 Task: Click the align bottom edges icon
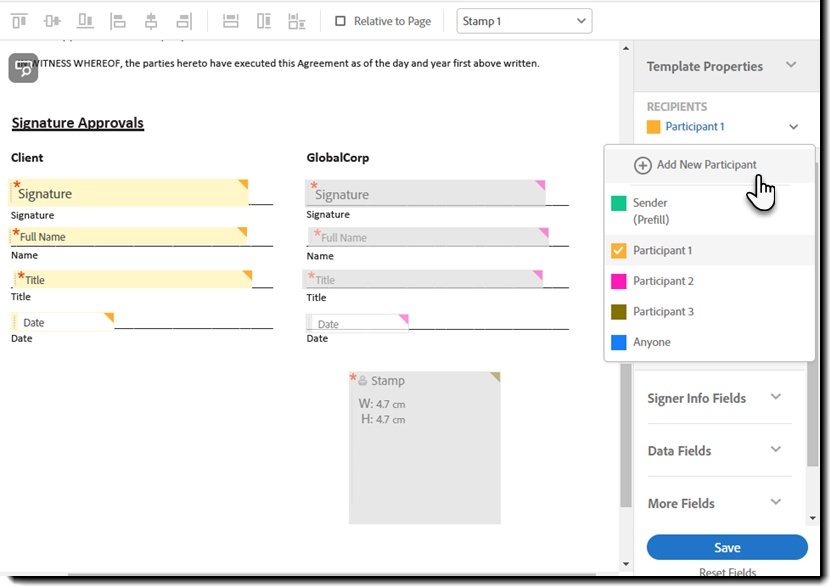pyautogui.click(x=86, y=21)
